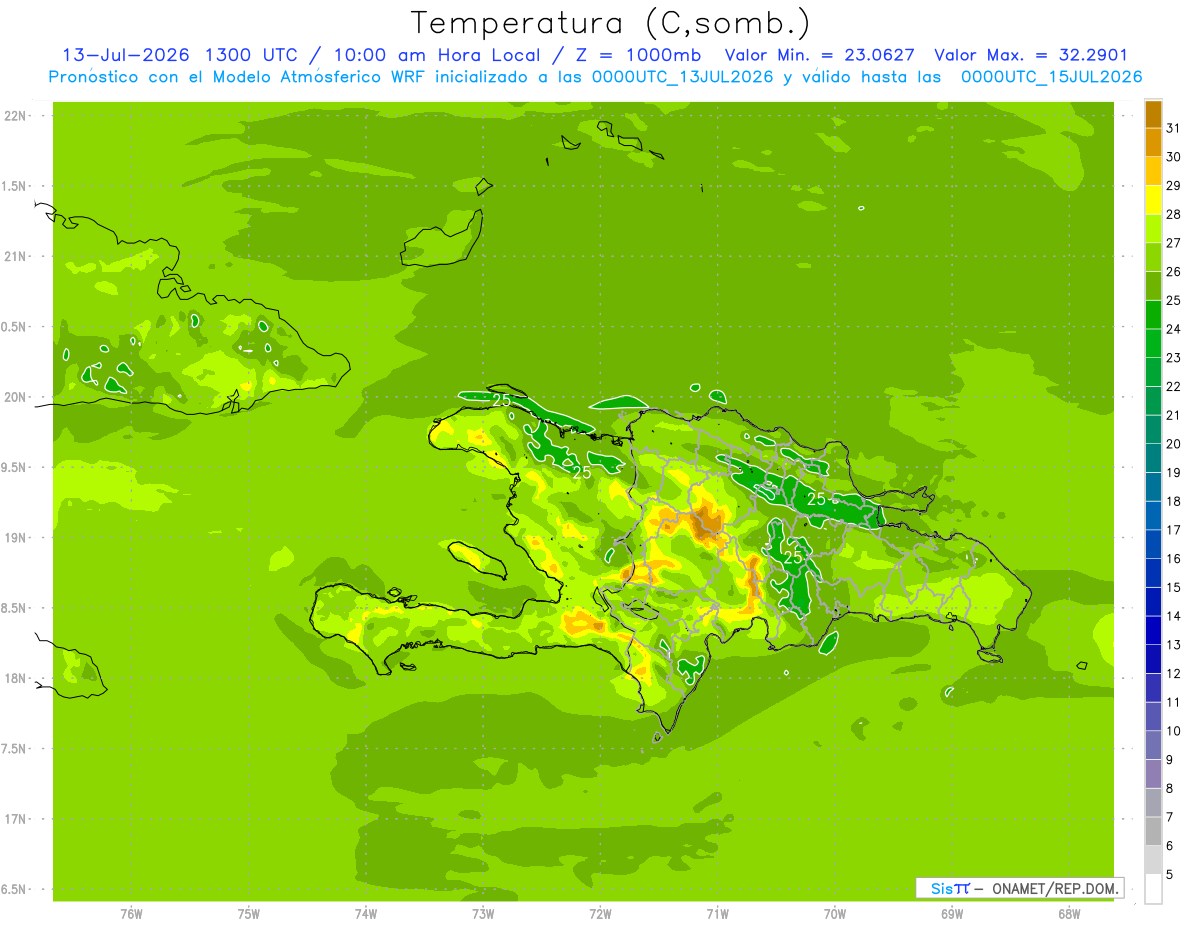Select the dark green swatch between 24 and 25
This screenshot has height=927, width=1200.
coord(1153,315)
